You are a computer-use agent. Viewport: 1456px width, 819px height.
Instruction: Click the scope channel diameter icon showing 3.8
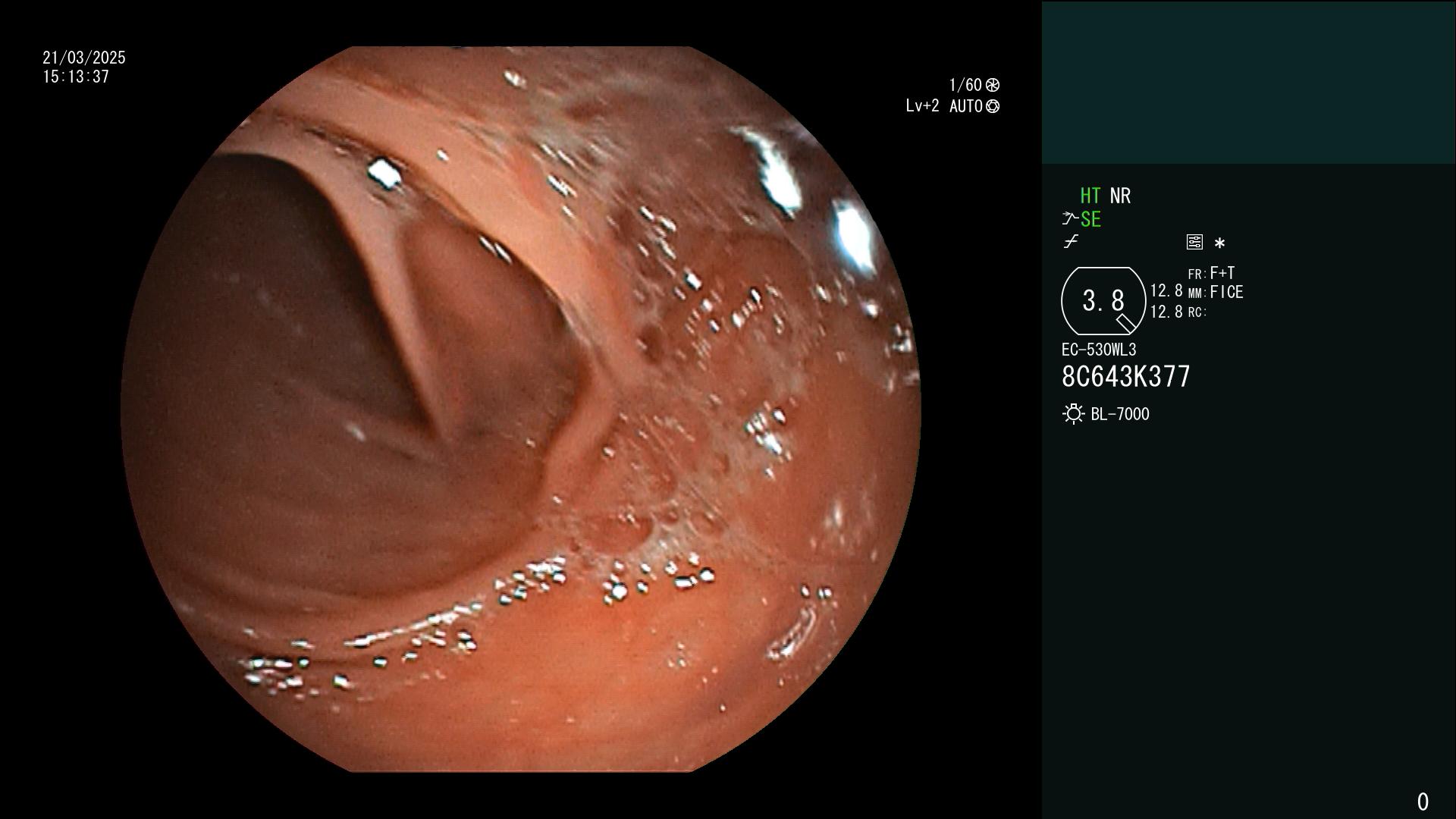point(1103,301)
